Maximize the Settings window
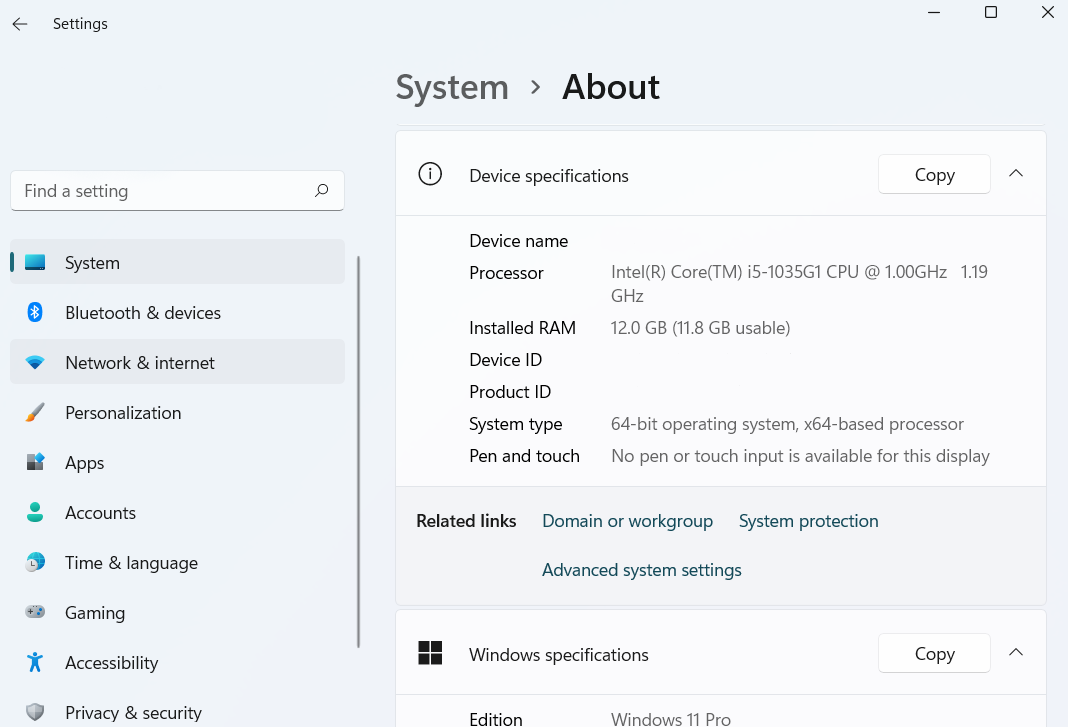1068x727 pixels. coord(991,12)
